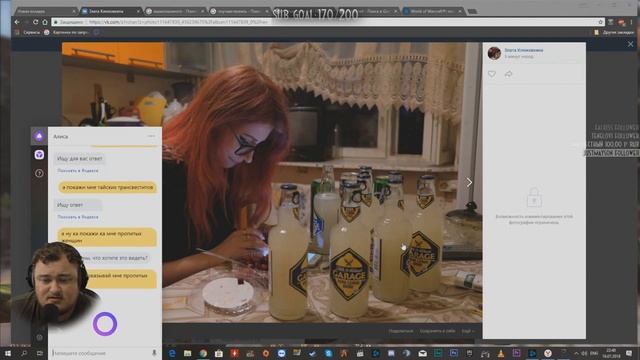
Task: Bookmark this page with the star icon
Action: coord(600,22)
